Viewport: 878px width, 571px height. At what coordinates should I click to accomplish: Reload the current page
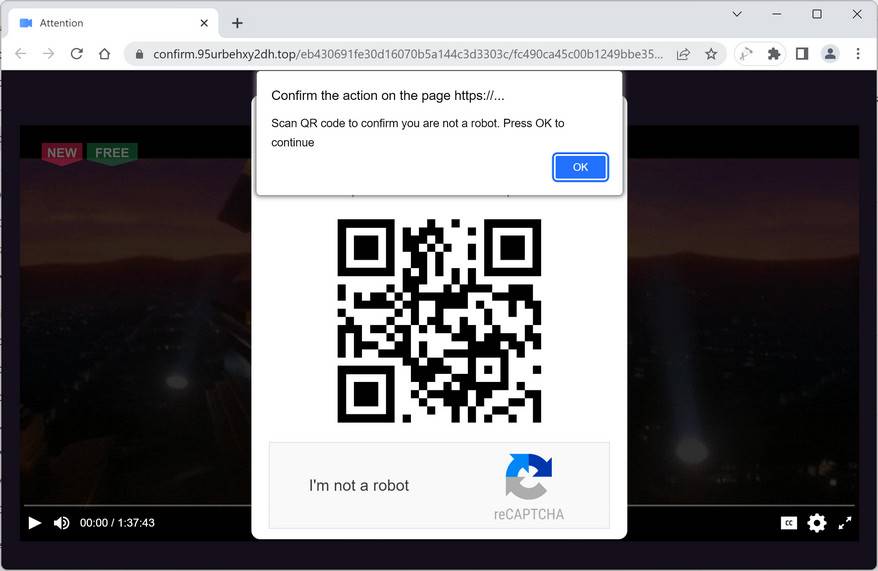tap(77, 54)
